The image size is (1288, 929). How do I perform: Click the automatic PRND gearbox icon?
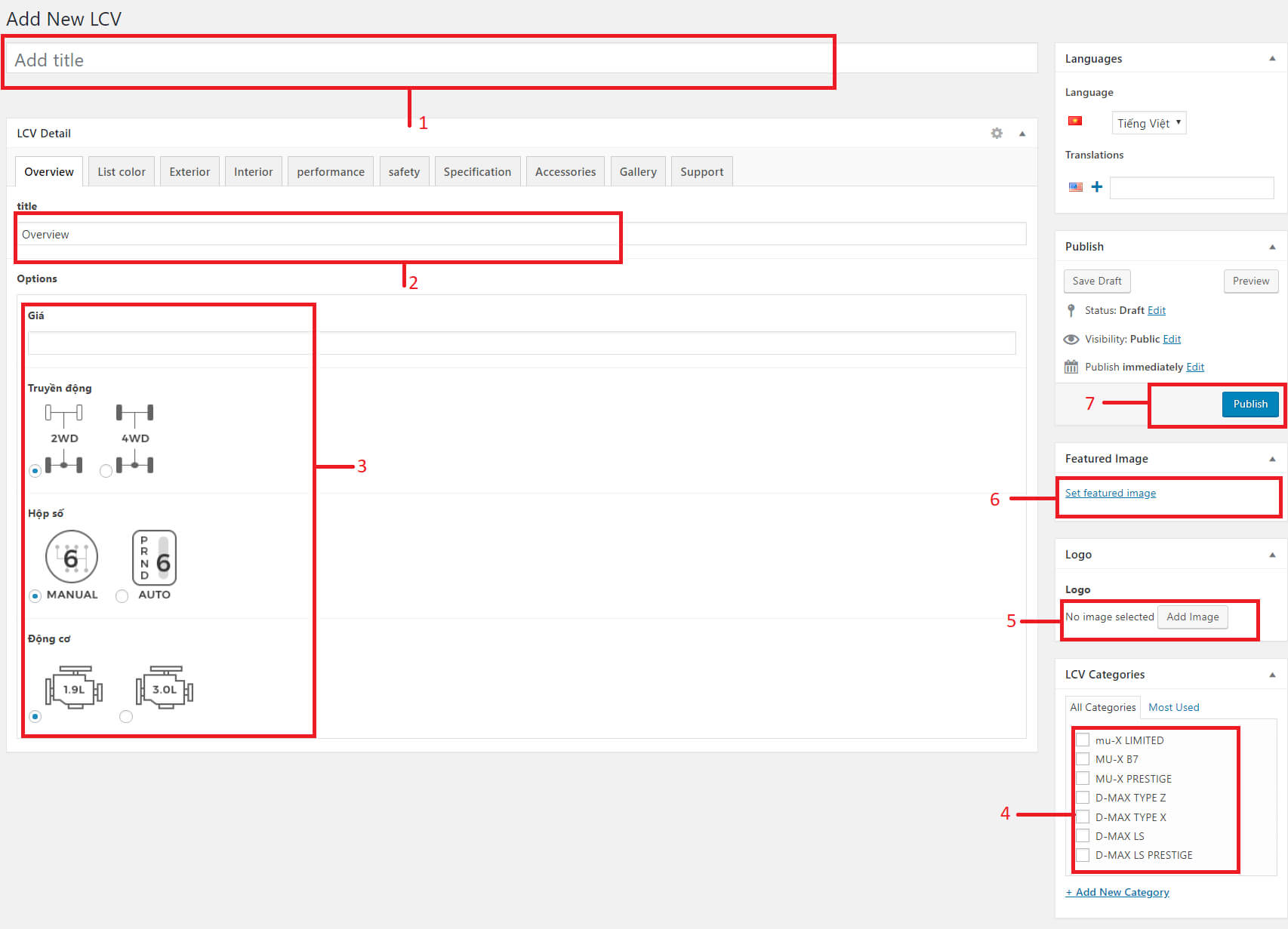pyautogui.click(x=154, y=558)
